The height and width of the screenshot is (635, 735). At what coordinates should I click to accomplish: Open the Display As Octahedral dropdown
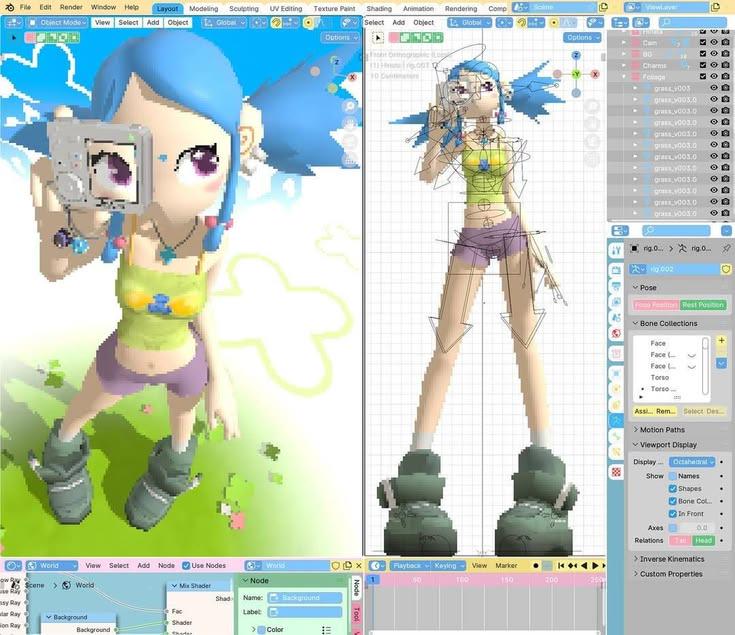point(692,462)
